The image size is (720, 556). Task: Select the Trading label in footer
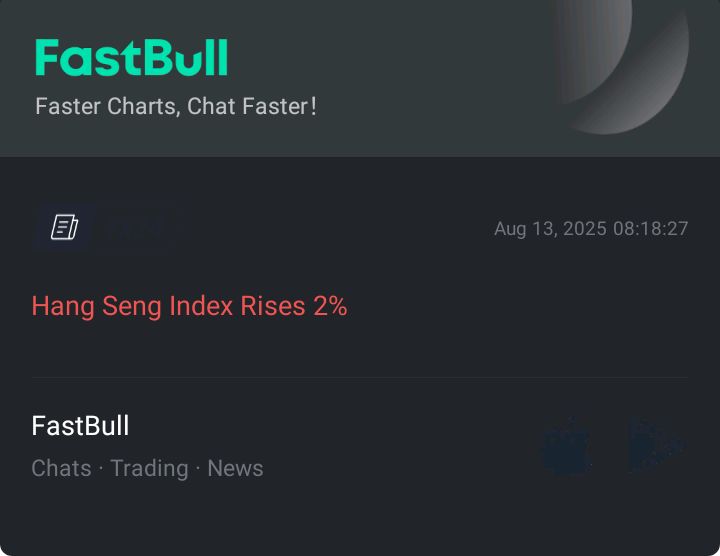pos(150,469)
